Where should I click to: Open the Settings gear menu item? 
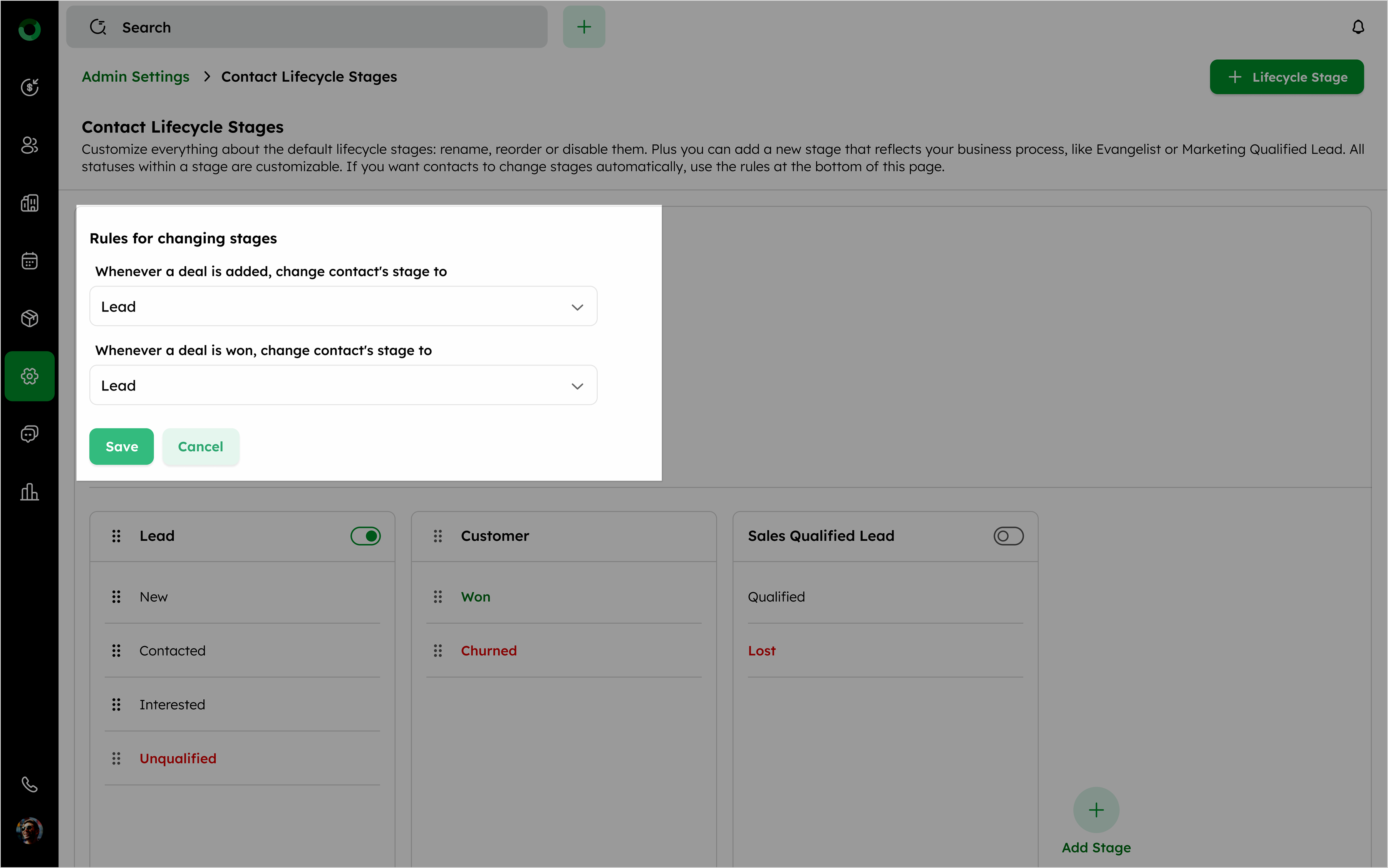point(29,376)
